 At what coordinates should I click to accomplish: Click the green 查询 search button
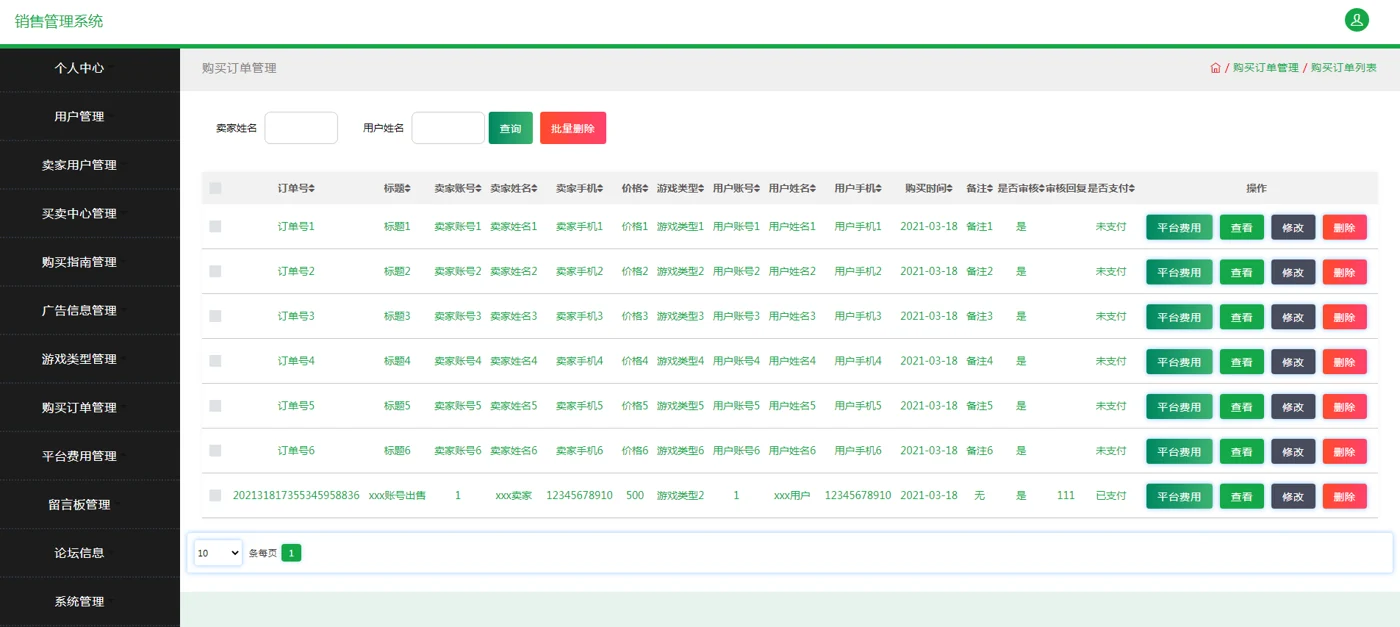(510, 128)
